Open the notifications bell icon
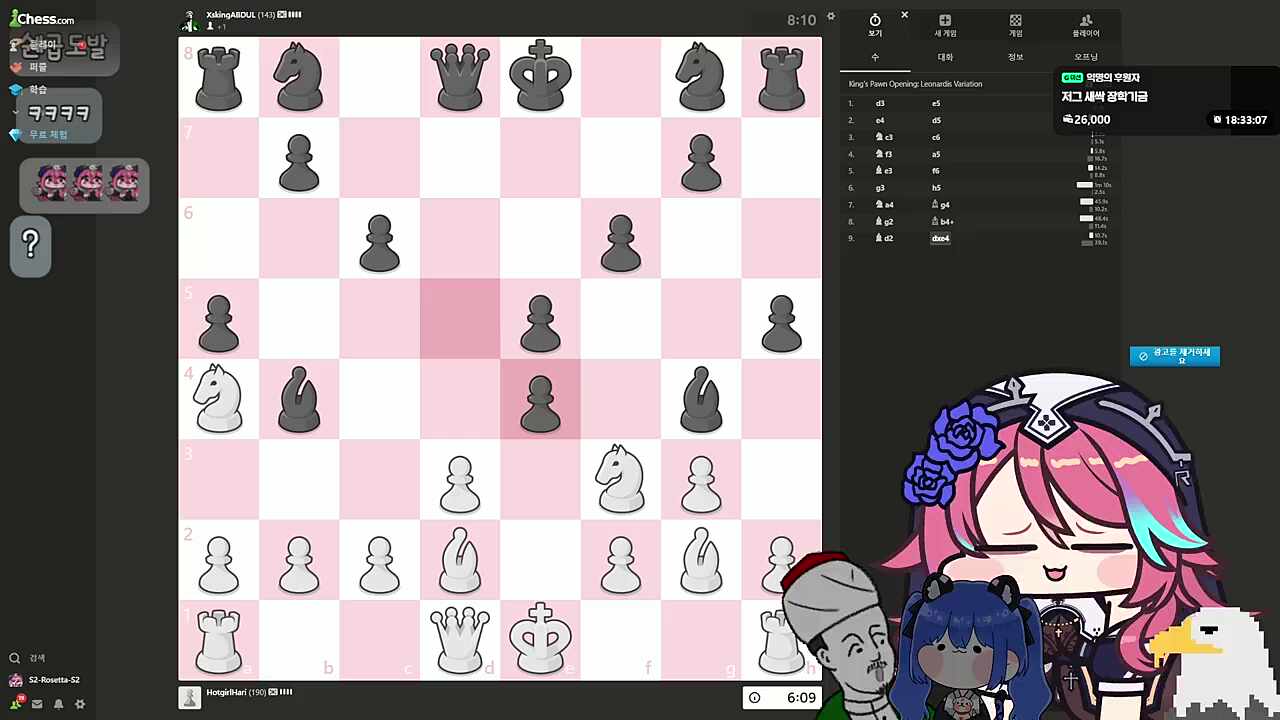Viewport: 1280px width, 720px height. (x=58, y=704)
